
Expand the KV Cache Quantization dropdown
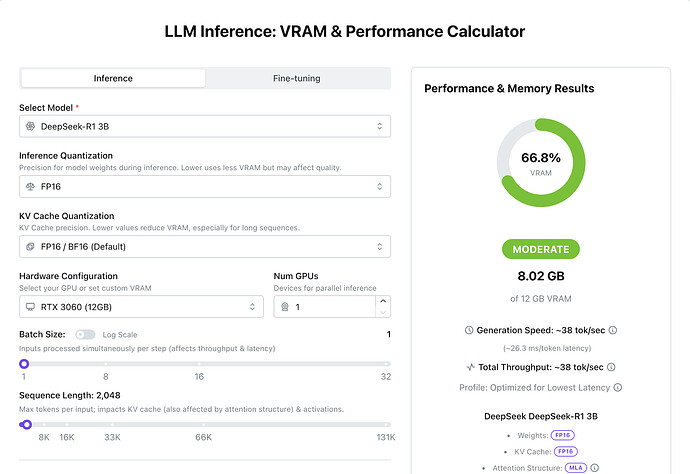click(x=204, y=246)
